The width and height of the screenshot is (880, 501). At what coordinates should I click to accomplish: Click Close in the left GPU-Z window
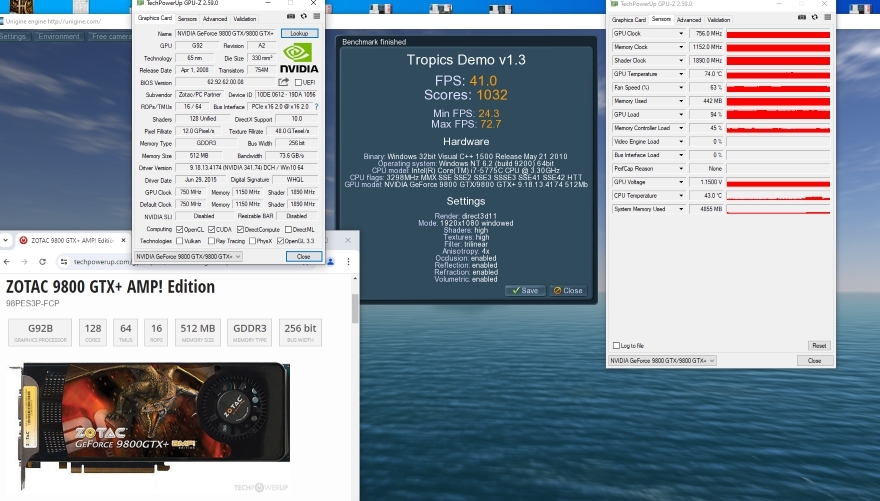[x=304, y=256]
